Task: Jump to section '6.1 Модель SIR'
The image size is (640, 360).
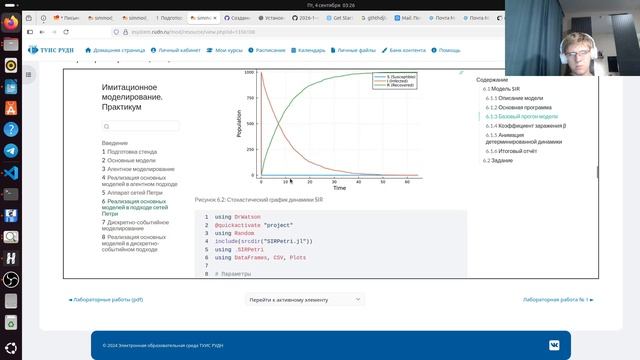Action: click(501, 89)
